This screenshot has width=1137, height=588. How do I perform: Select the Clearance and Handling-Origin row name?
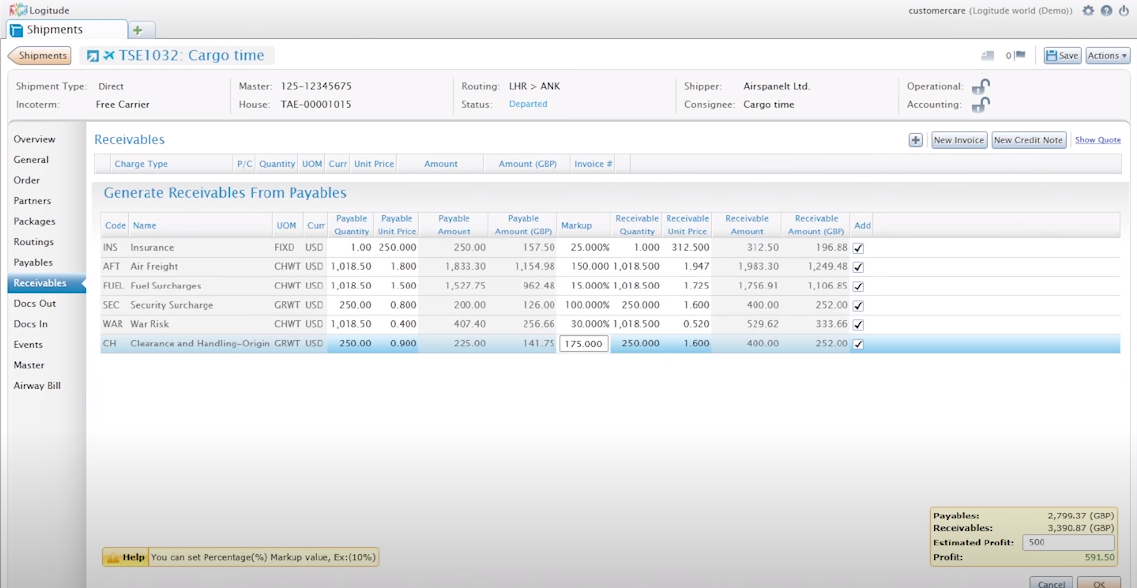200,344
